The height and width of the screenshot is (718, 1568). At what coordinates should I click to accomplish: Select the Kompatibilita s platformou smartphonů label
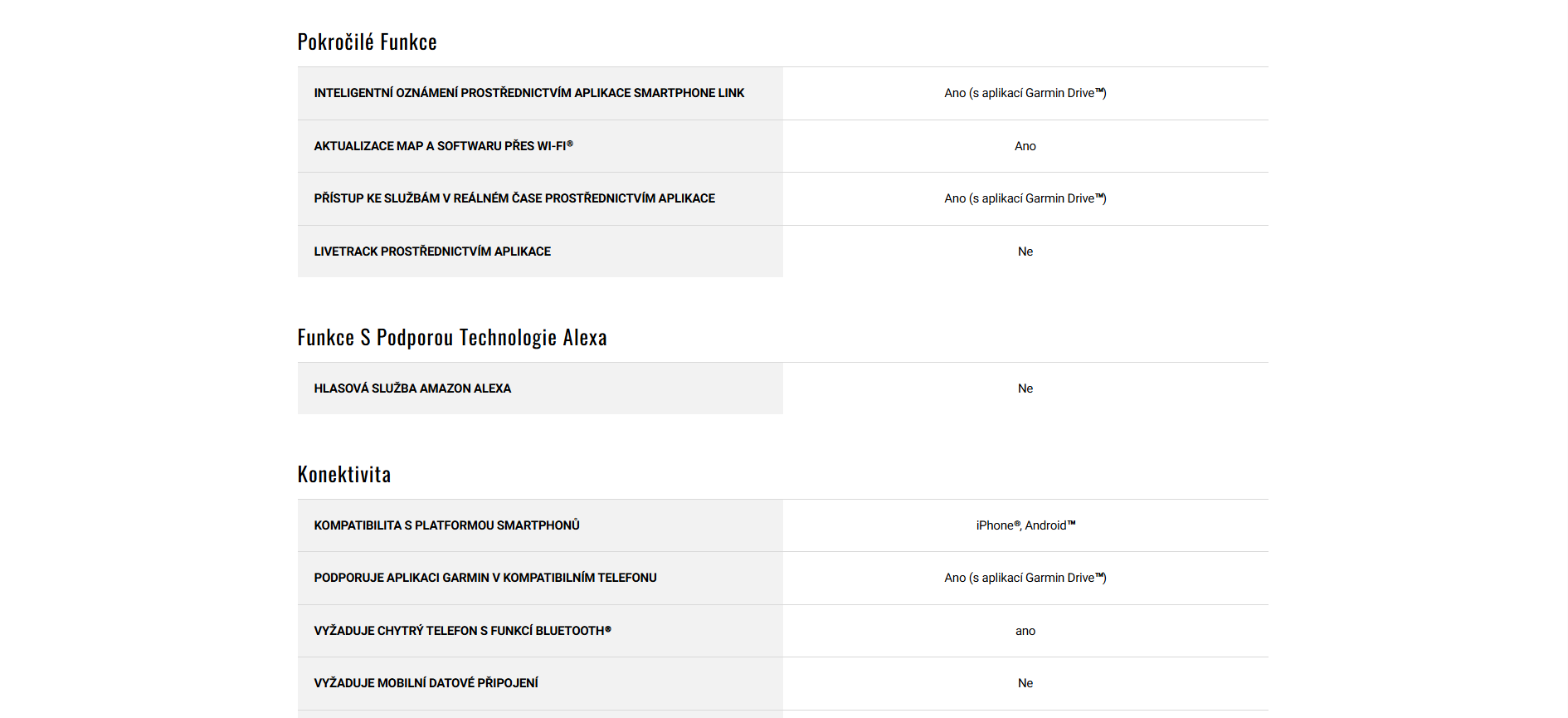(x=446, y=525)
